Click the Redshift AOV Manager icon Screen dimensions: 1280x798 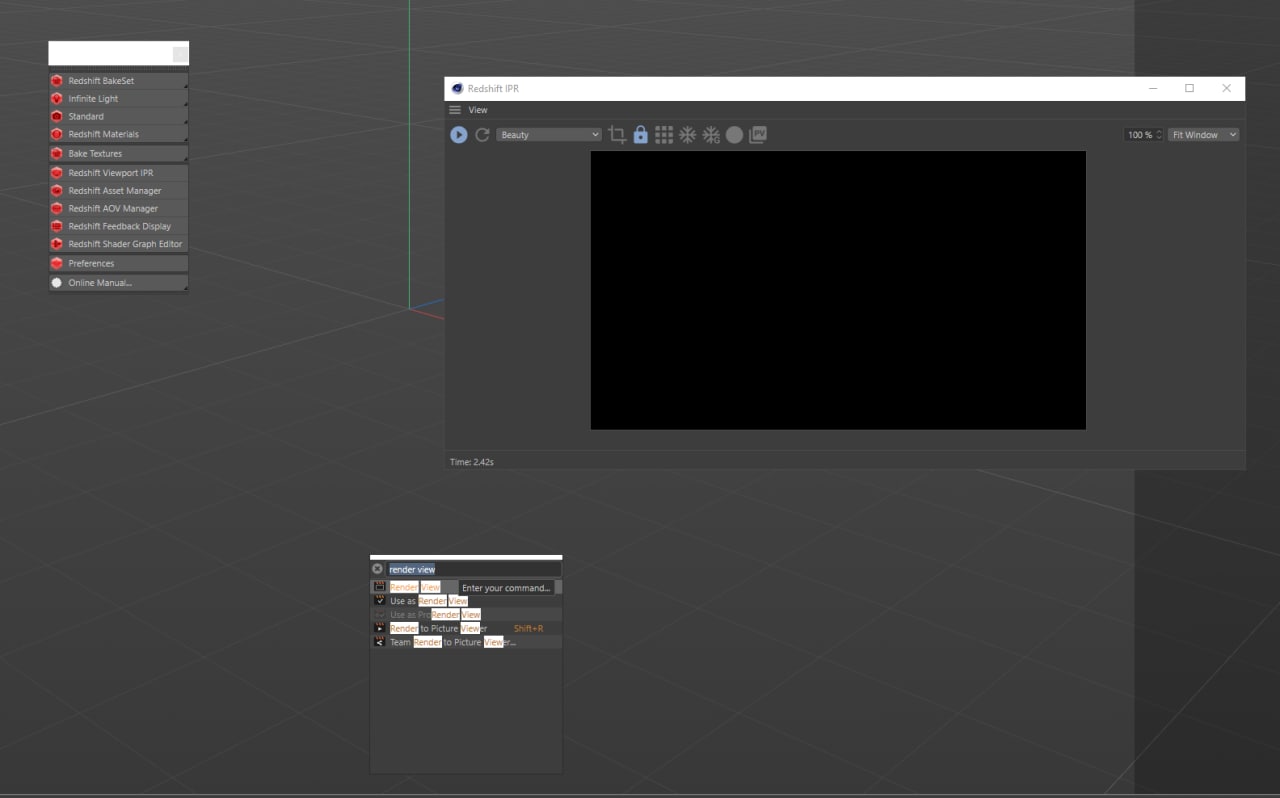click(57, 209)
